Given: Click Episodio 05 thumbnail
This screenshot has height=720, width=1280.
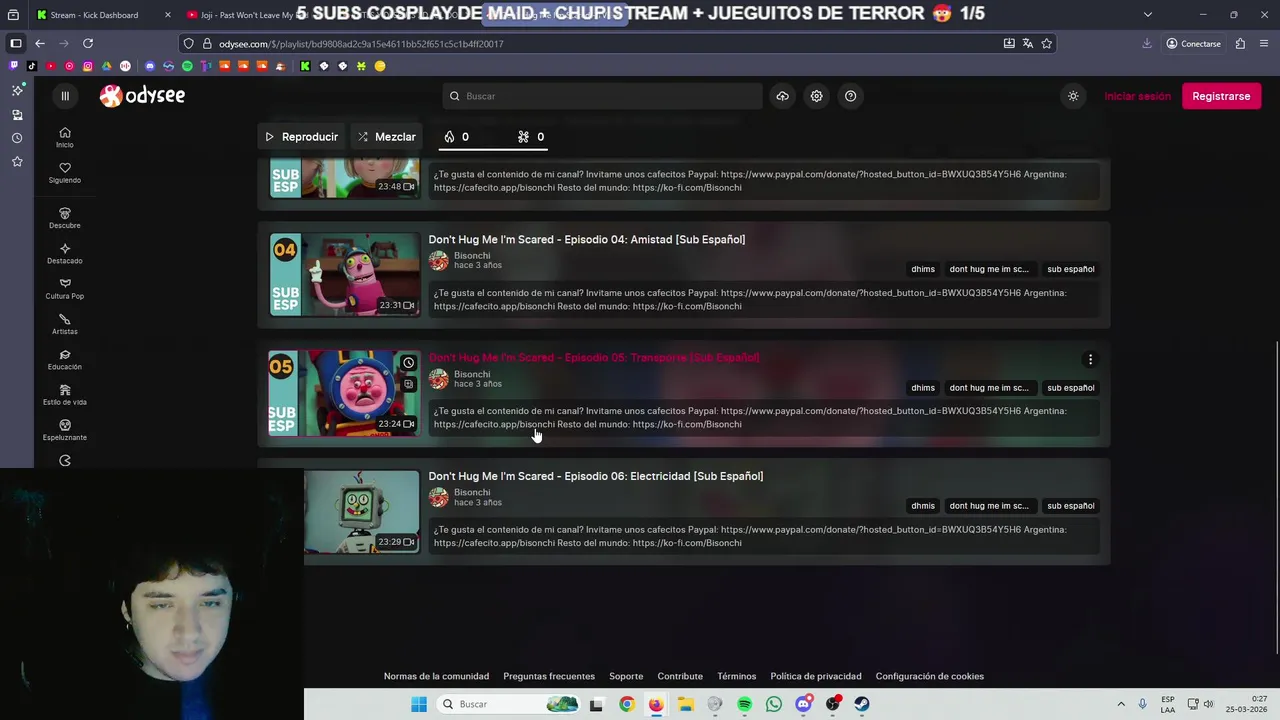Looking at the screenshot, I should (345, 392).
